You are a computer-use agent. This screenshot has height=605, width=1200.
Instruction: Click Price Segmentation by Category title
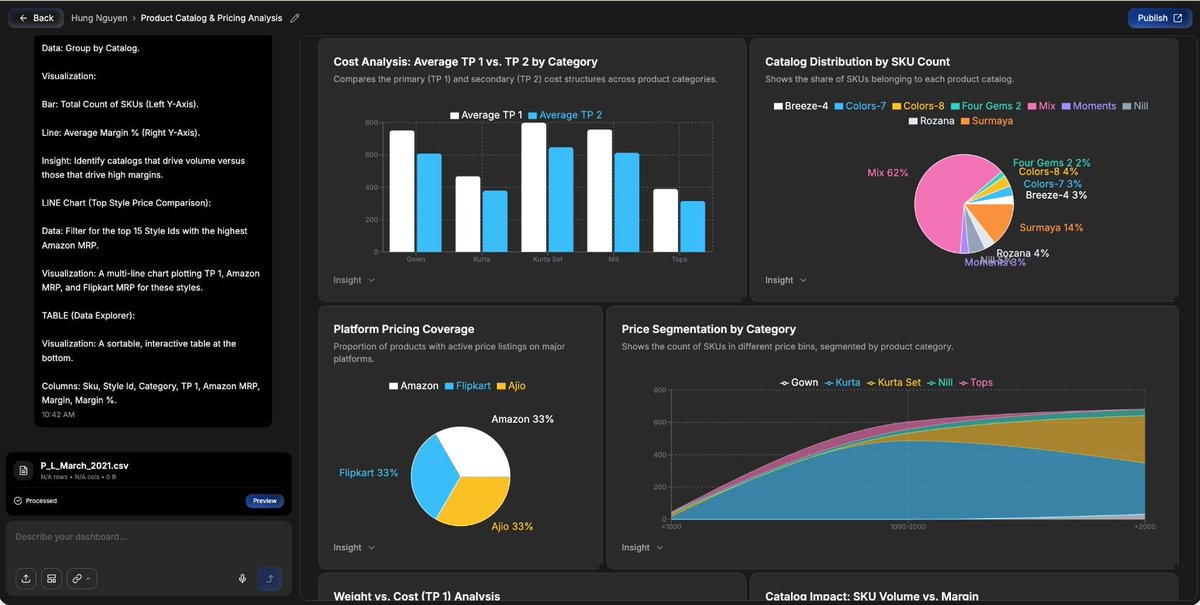click(x=709, y=329)
